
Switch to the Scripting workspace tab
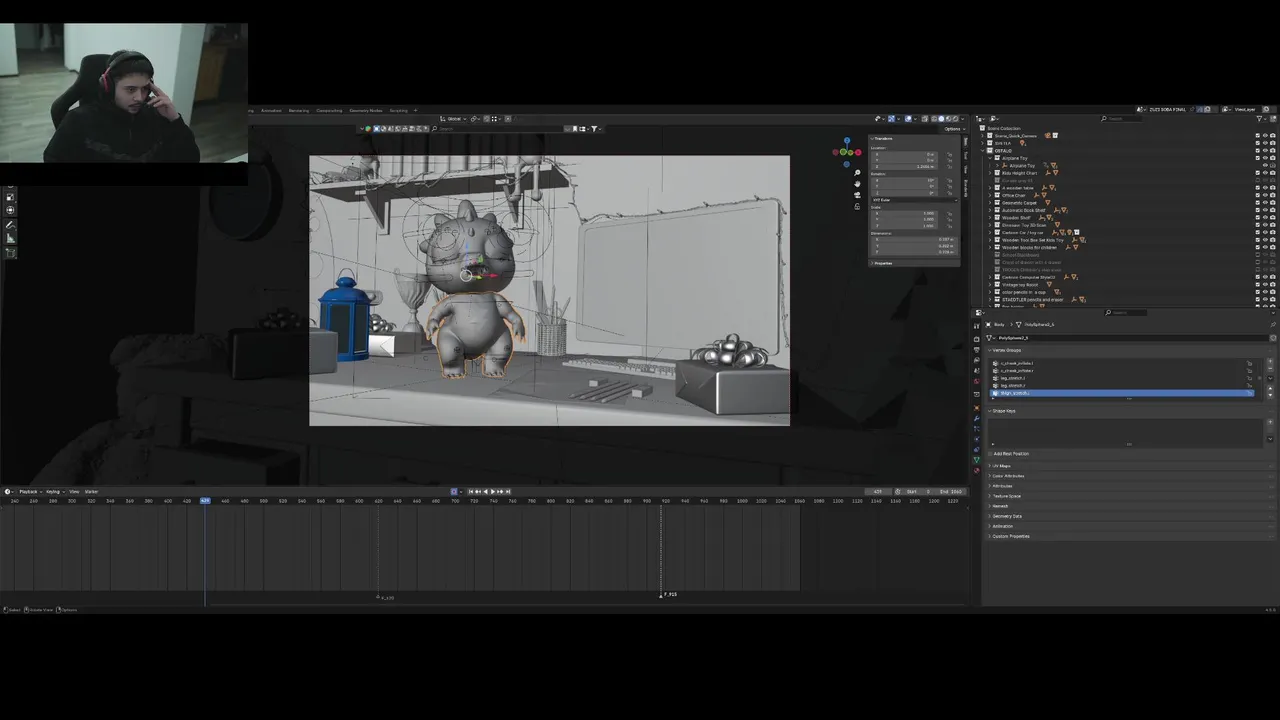click(x=398, y=110)
